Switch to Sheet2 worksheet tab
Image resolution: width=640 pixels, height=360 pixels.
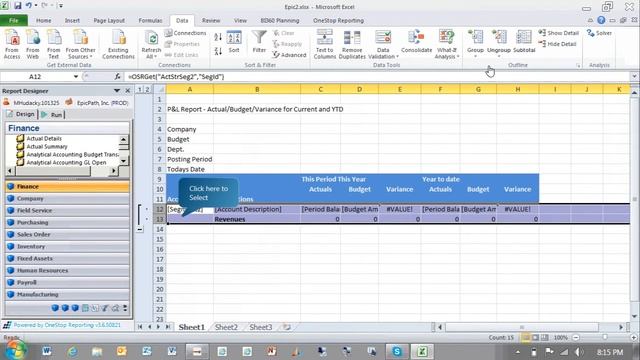pyautogui.click(x=226, y=327)
